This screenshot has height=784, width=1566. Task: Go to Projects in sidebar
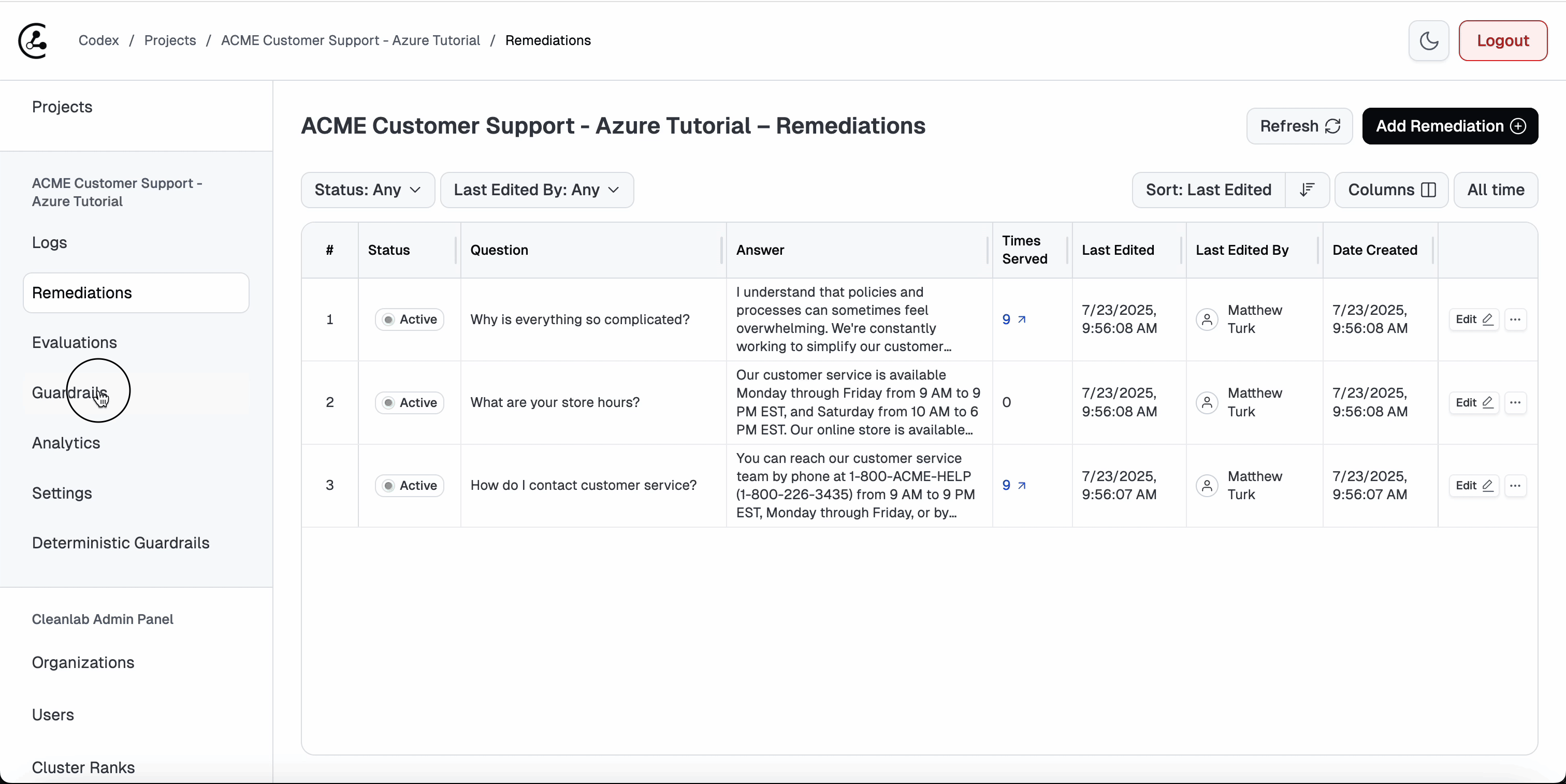pos(62,106)
